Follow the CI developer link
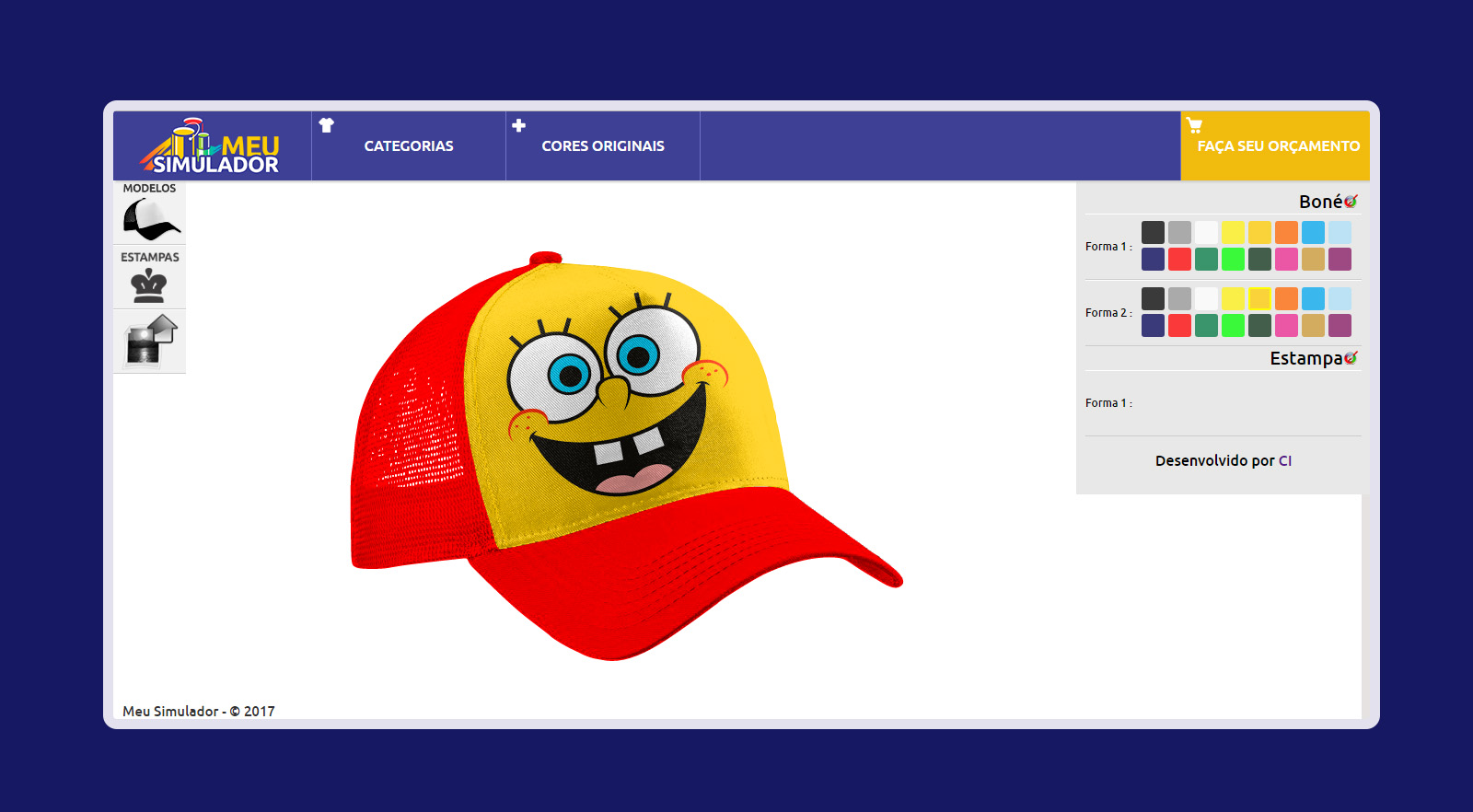This screenshot has height=812, width=1473. click(x=1285, y=460)
